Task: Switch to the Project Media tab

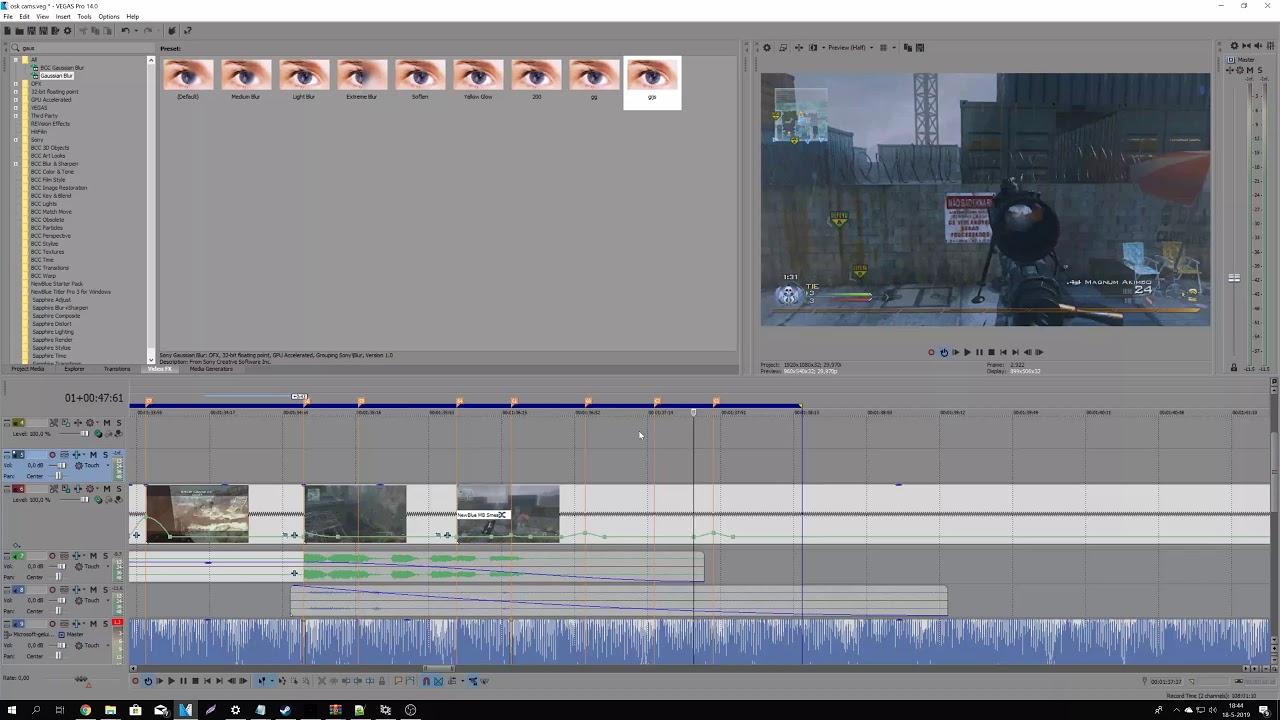Action: pos(28,369)
